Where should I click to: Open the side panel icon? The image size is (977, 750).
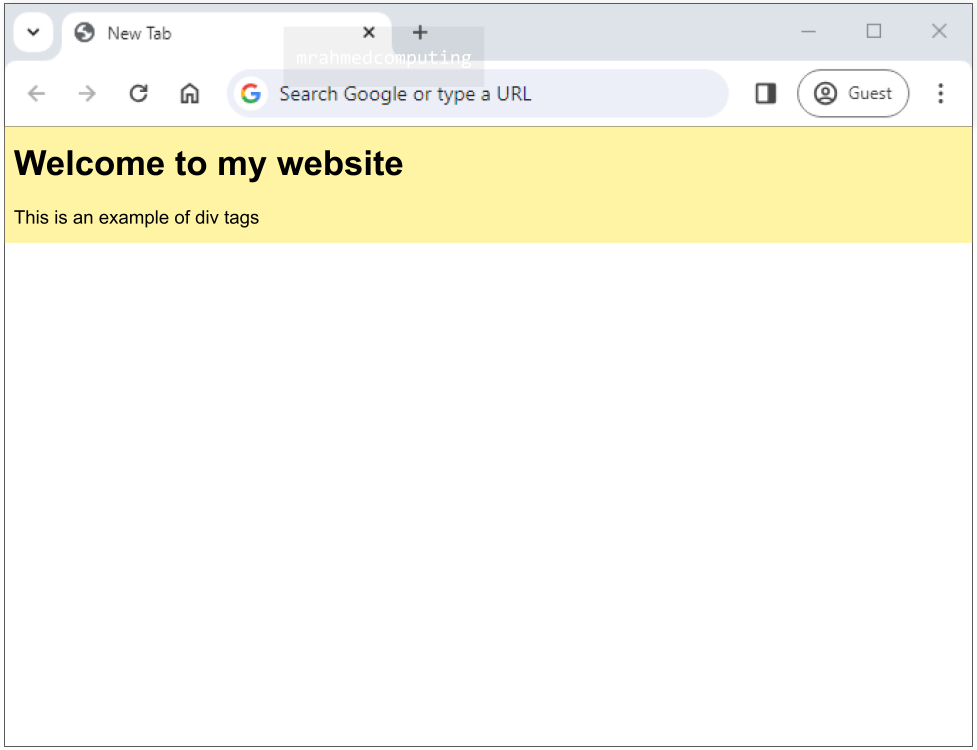coord(766,93)
